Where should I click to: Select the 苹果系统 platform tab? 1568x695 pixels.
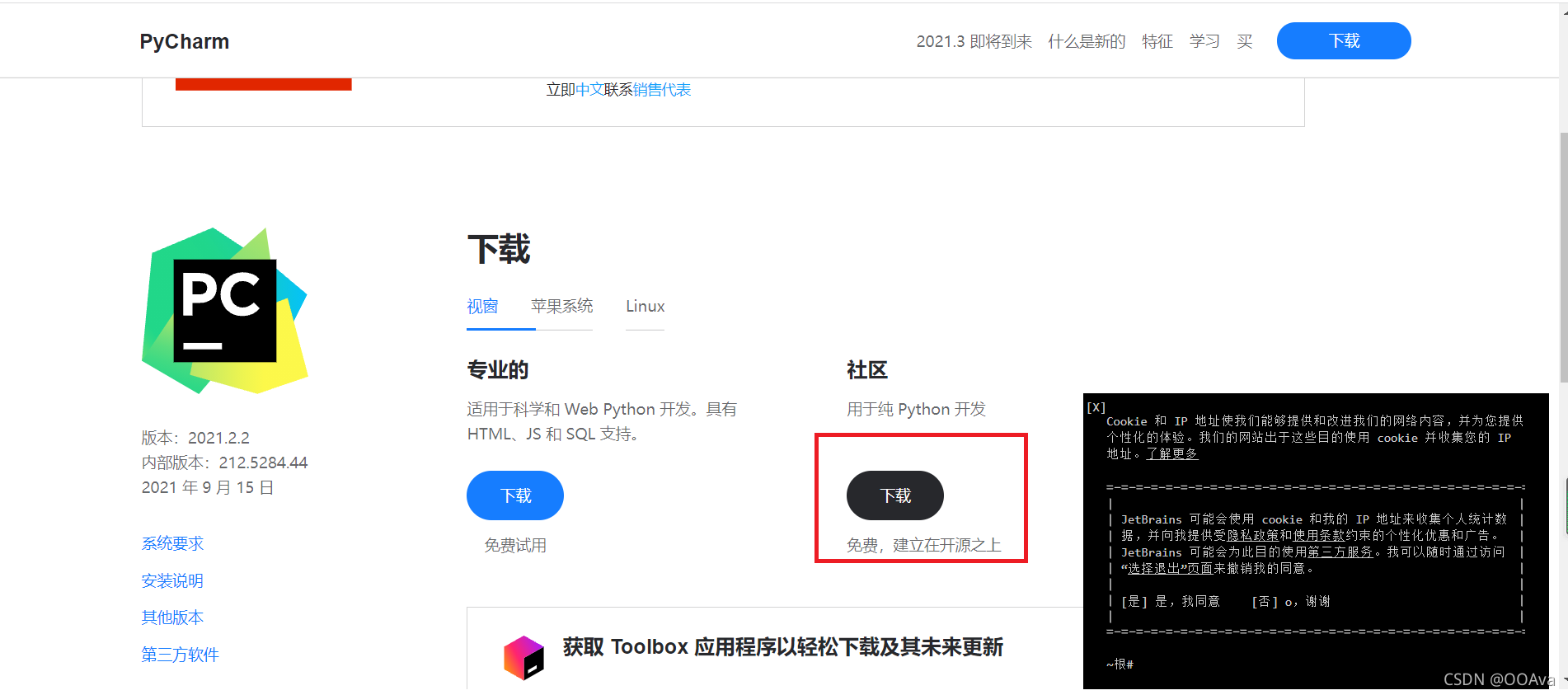click(x=561, y=306)
